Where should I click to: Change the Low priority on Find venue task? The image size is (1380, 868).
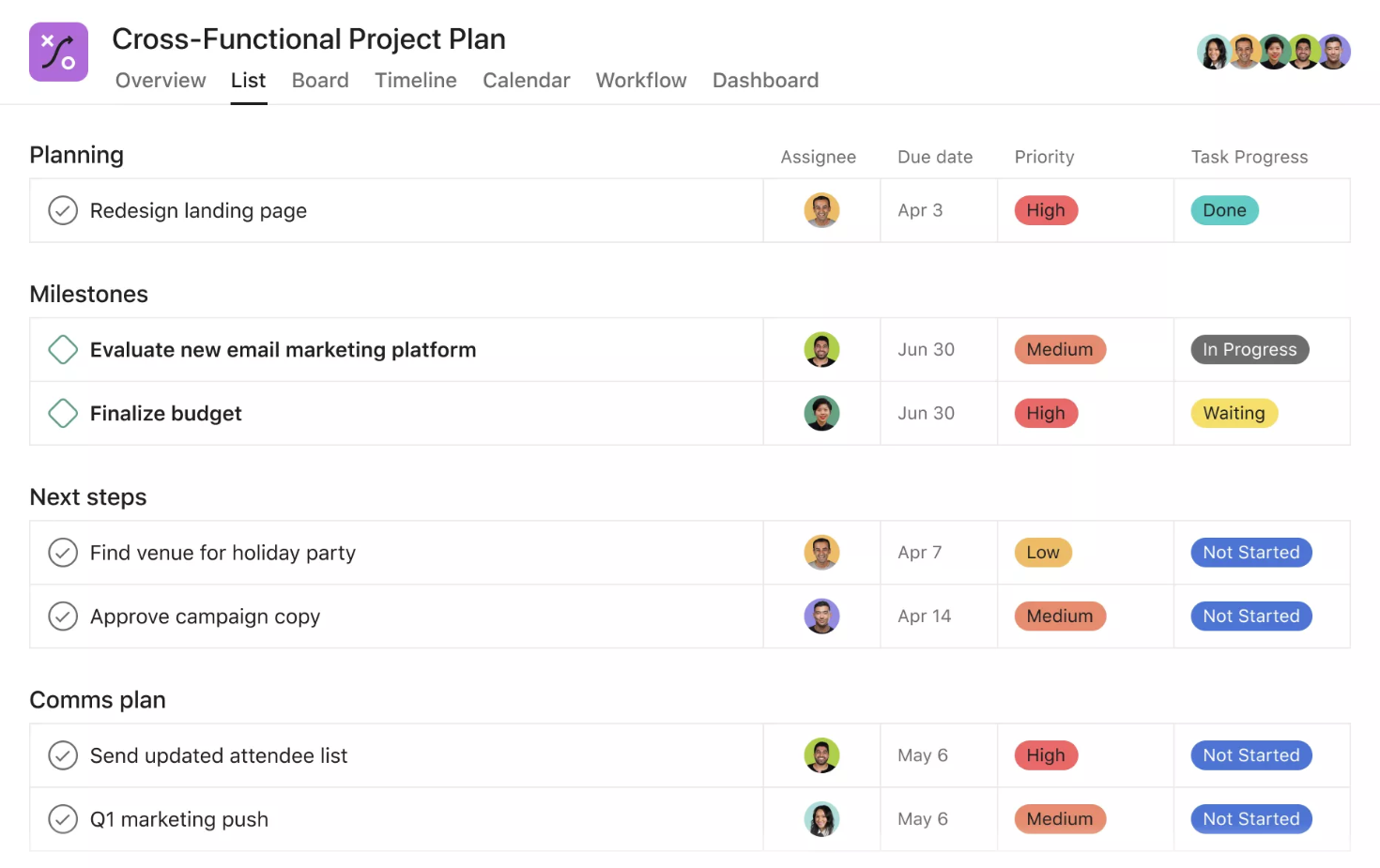click(x=1042, y=552)
